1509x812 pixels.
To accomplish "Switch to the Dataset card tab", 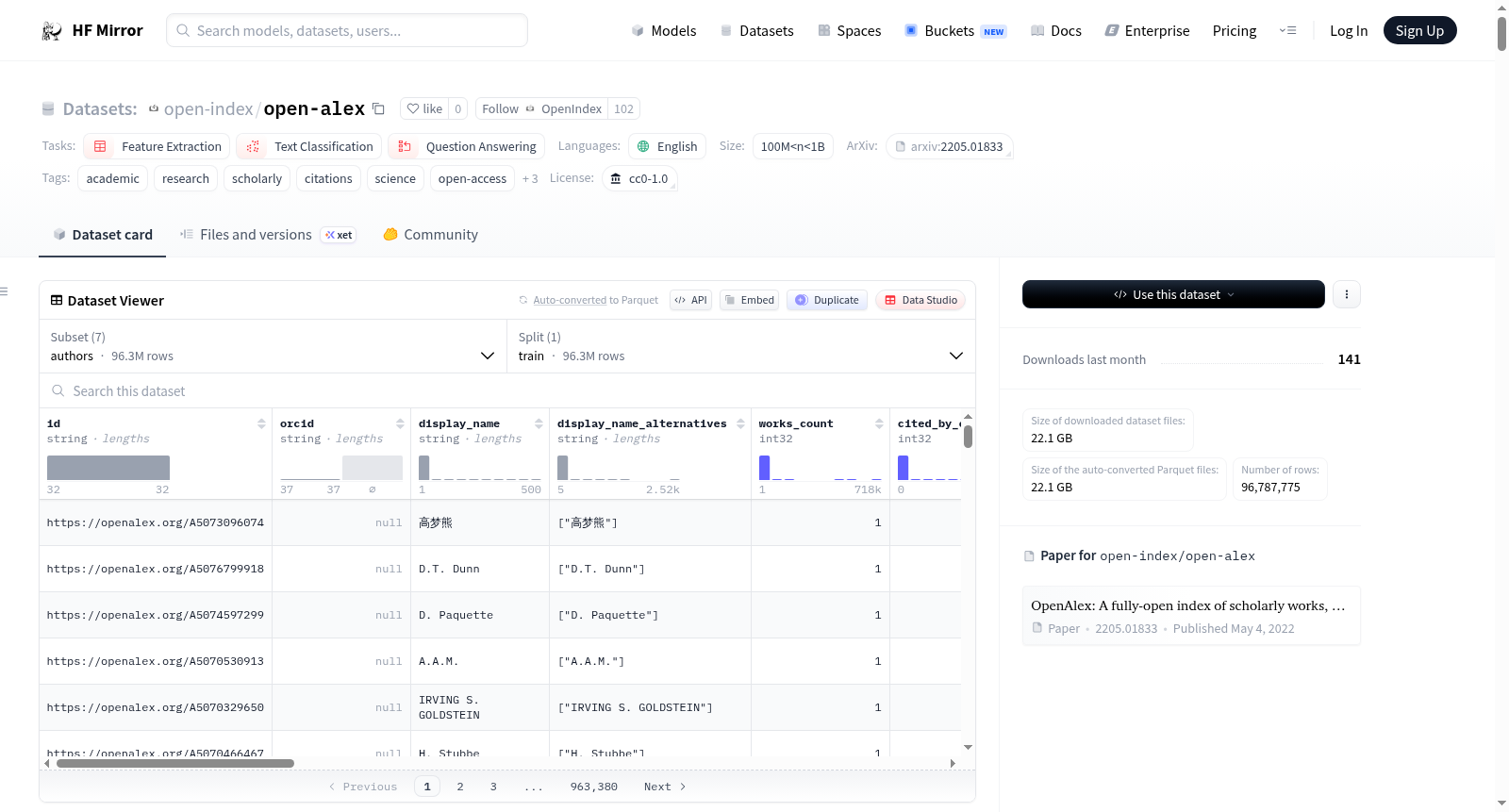I will [103, 235].
